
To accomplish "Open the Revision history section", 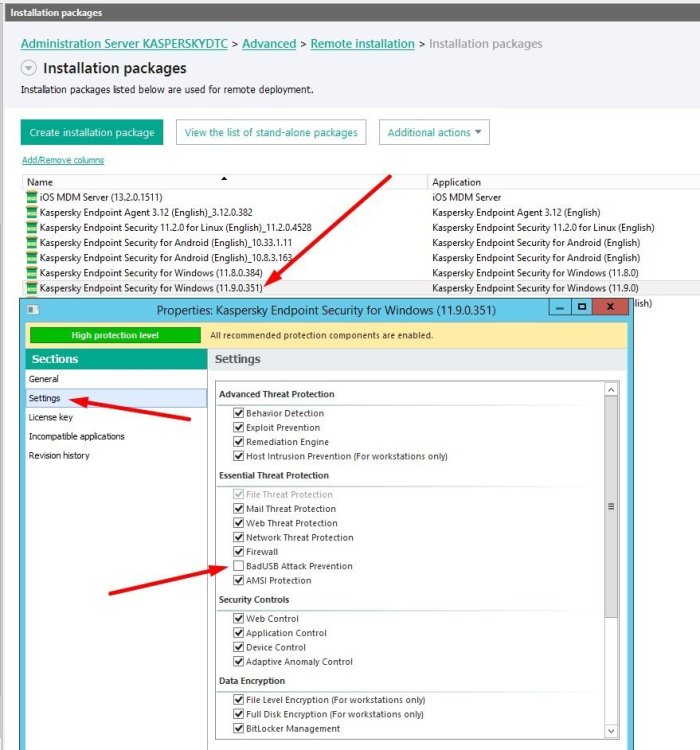I will [116, 455].
